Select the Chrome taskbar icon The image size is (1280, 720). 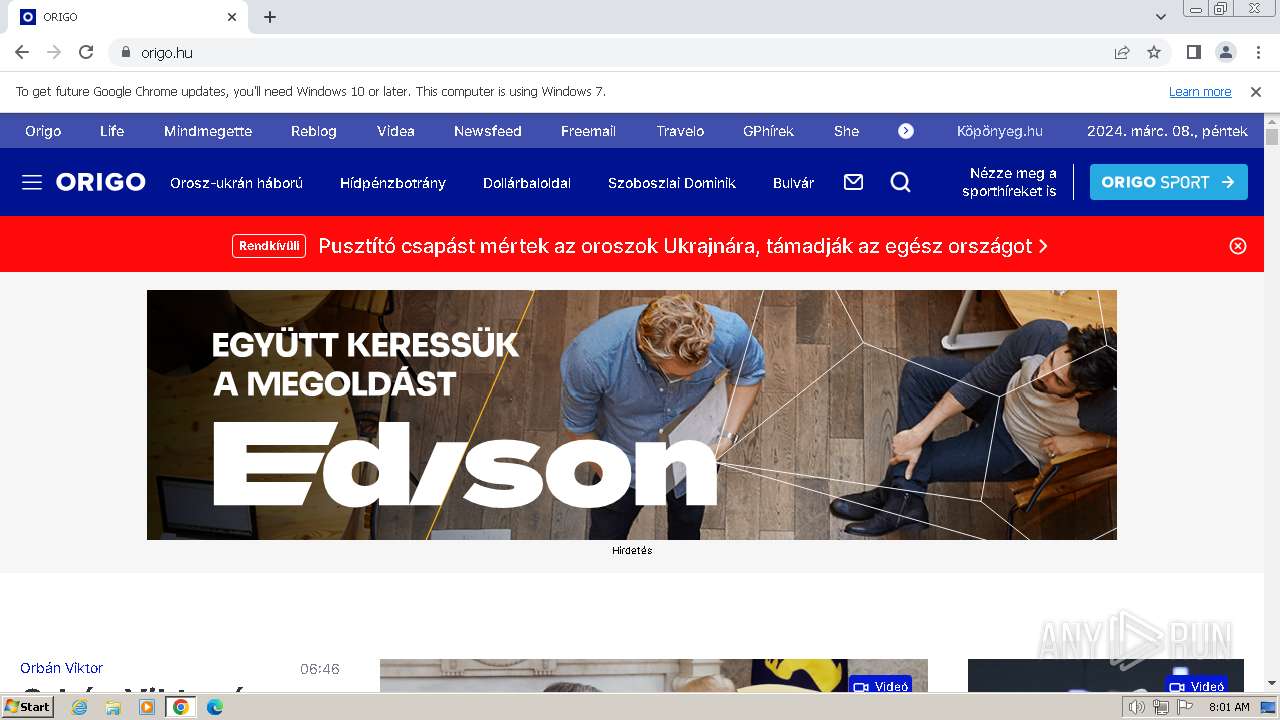click(x=181, y=707)
